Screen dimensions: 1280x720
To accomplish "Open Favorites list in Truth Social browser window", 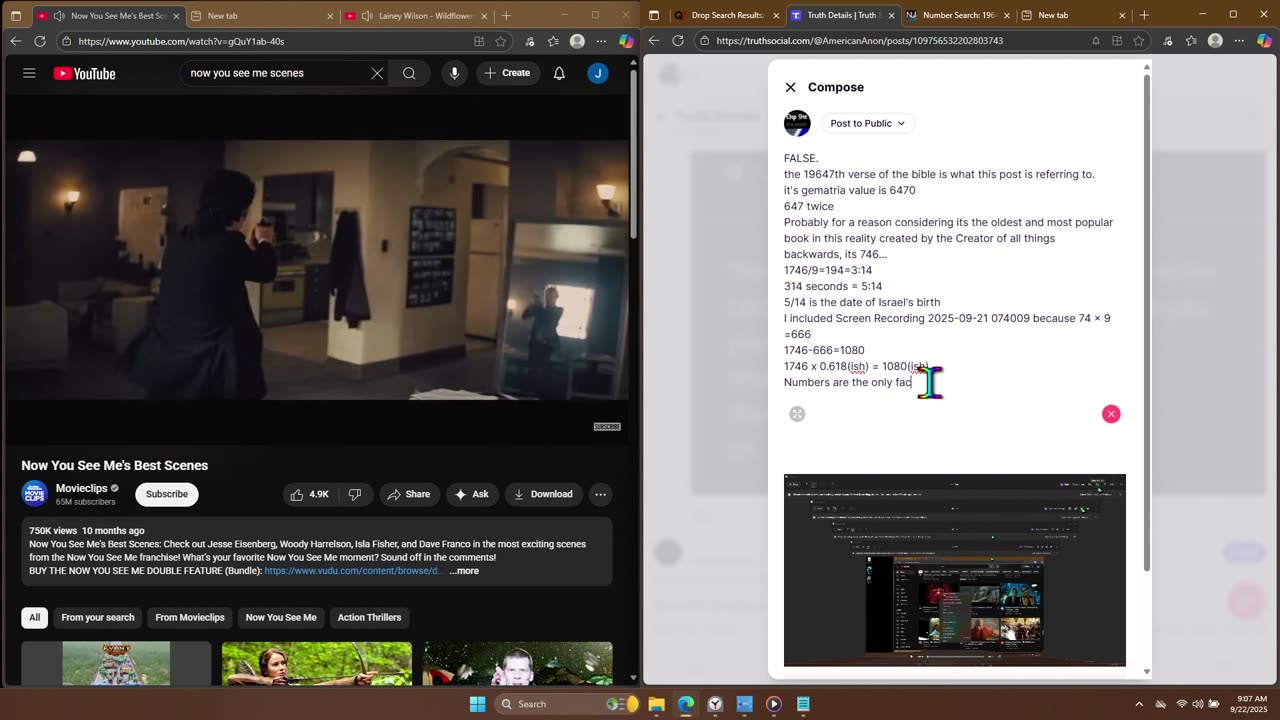I will click(1190, 41).
